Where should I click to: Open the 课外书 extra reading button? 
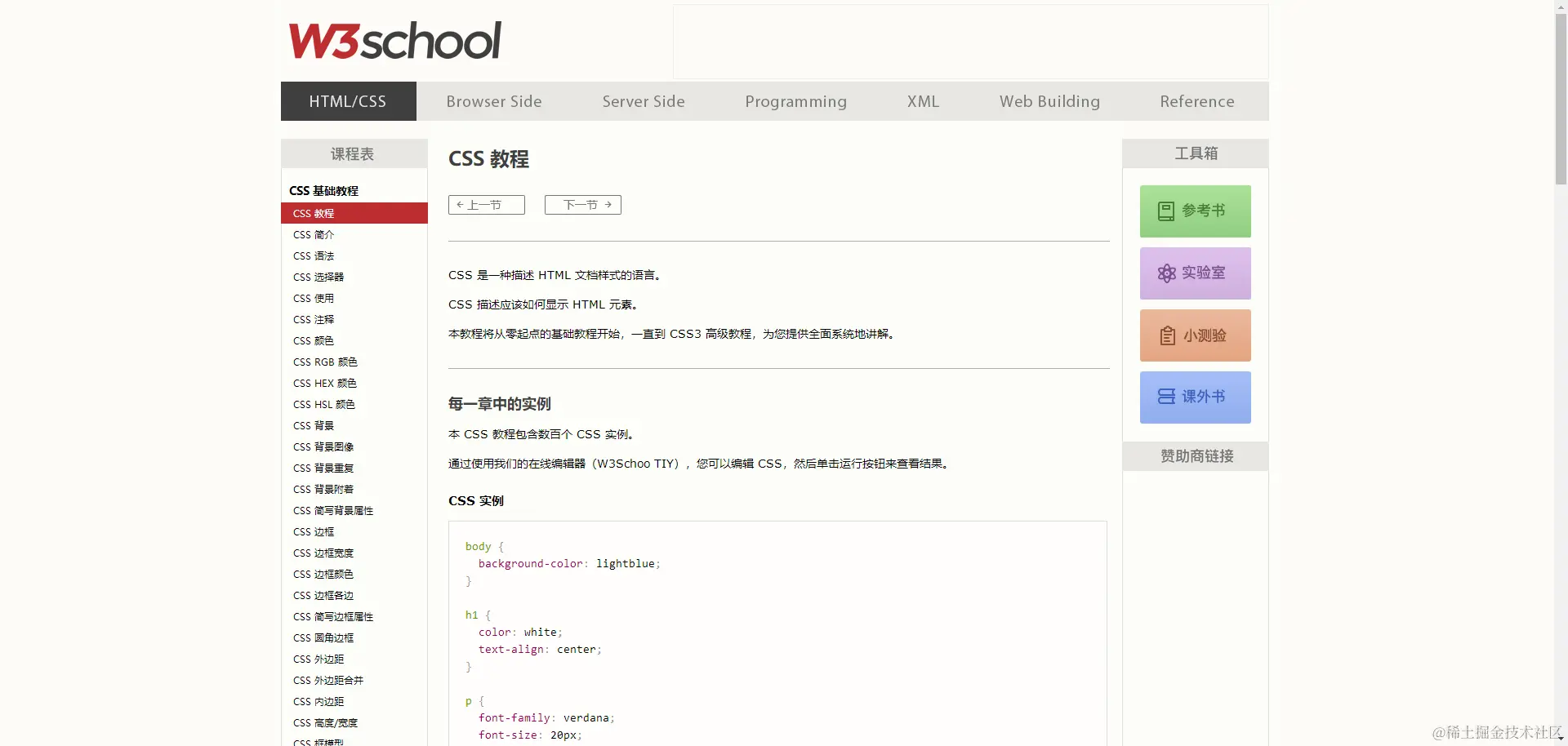[1195, 397]
